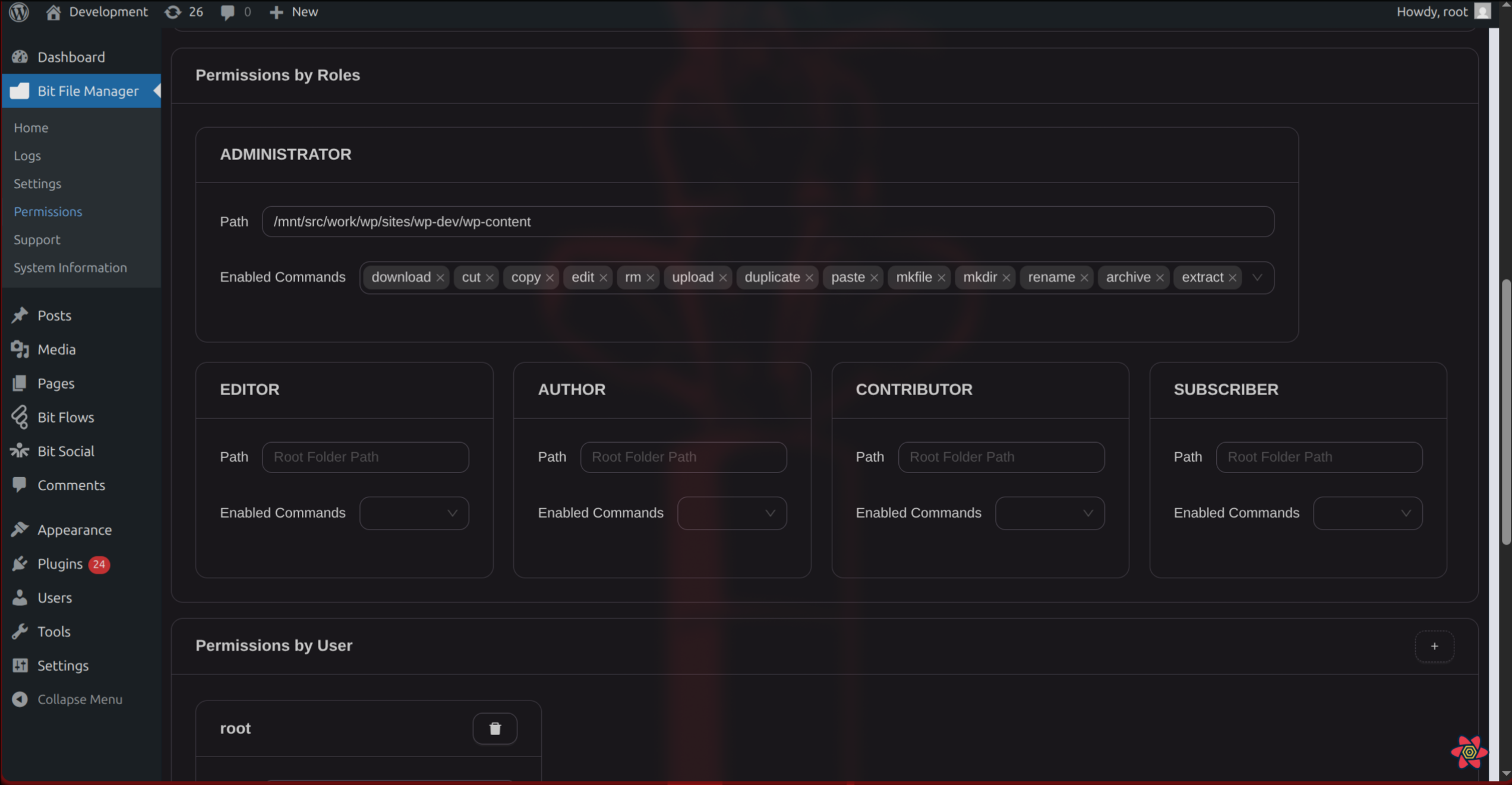Select Logs under Bit File Manager
Viewport: 1512px width, 785px height.
[27, 156]
